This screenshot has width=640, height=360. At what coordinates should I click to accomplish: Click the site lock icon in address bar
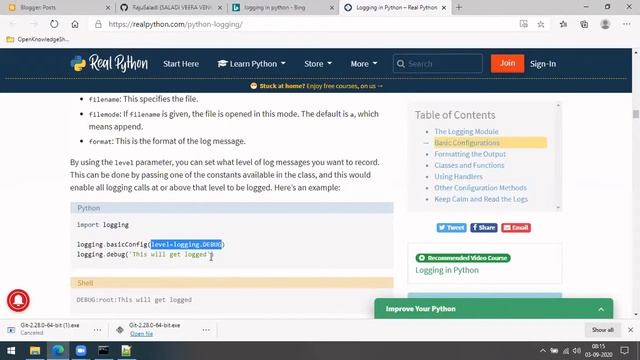pos(98,24)
